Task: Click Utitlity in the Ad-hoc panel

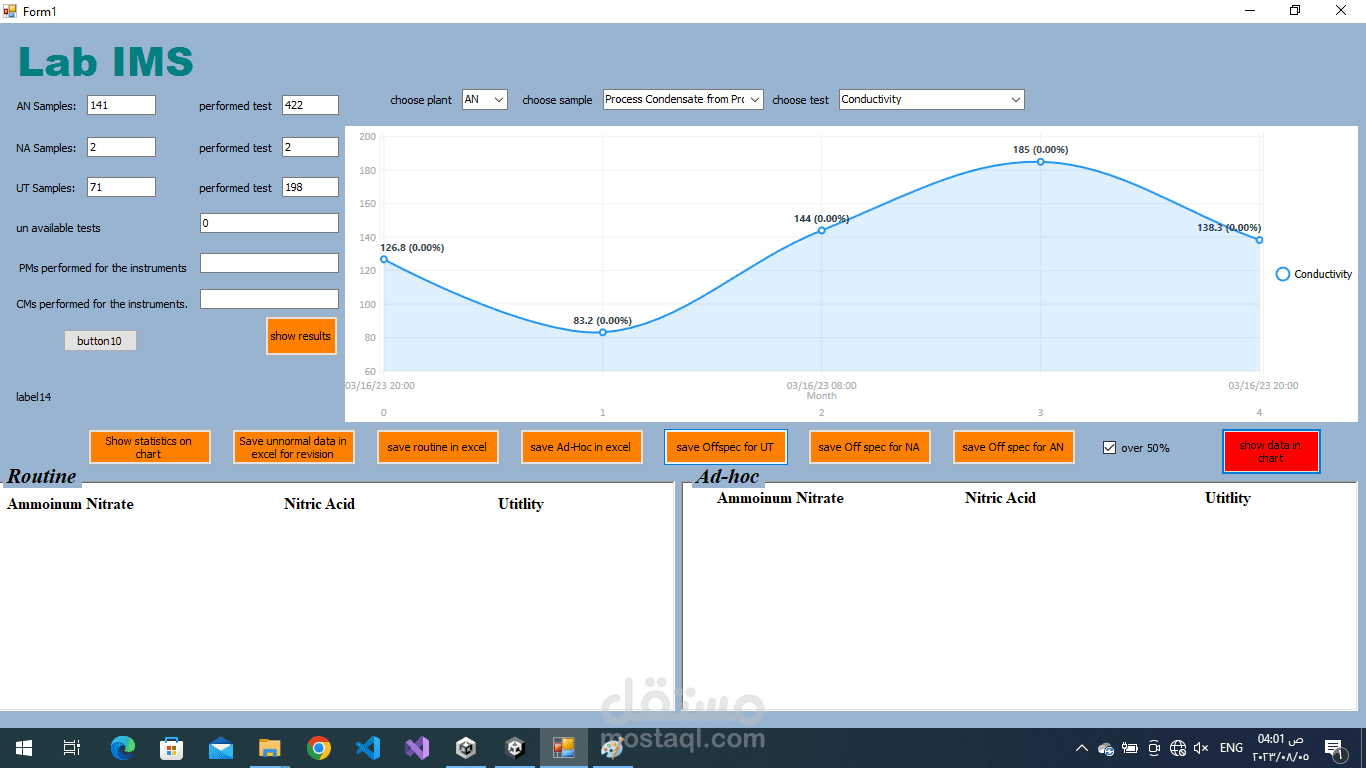Action: click(1228, 498)
